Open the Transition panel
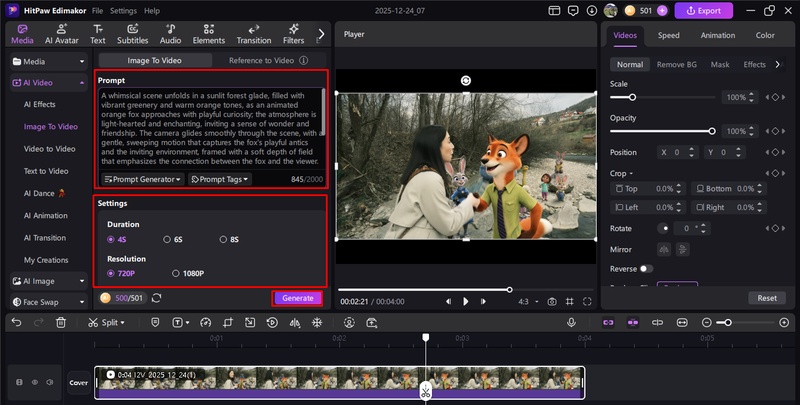The image size is (800, 405). [x=254, y=34]
